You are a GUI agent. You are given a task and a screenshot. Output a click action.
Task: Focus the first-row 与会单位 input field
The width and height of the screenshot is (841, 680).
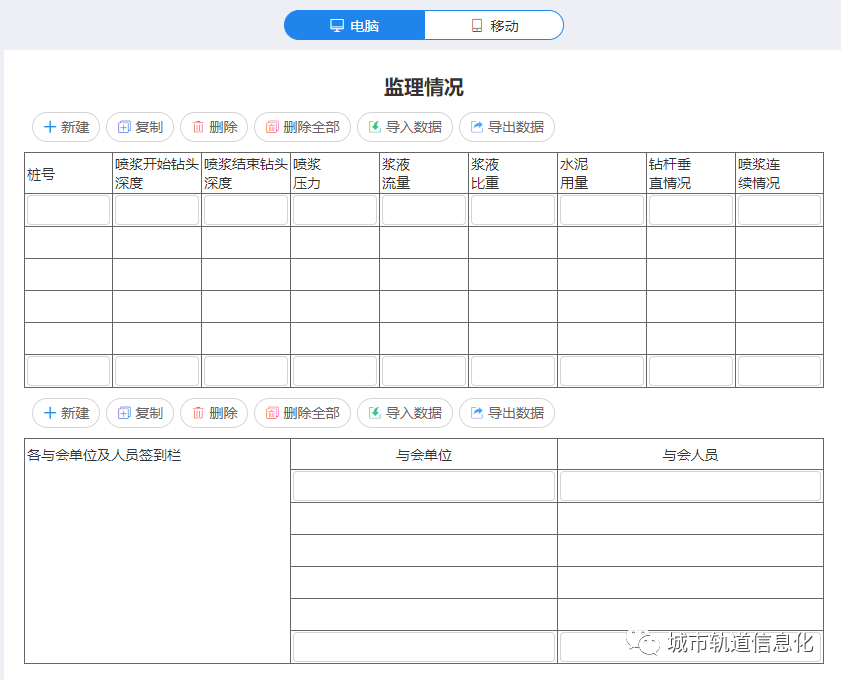(x=424, y=486)
